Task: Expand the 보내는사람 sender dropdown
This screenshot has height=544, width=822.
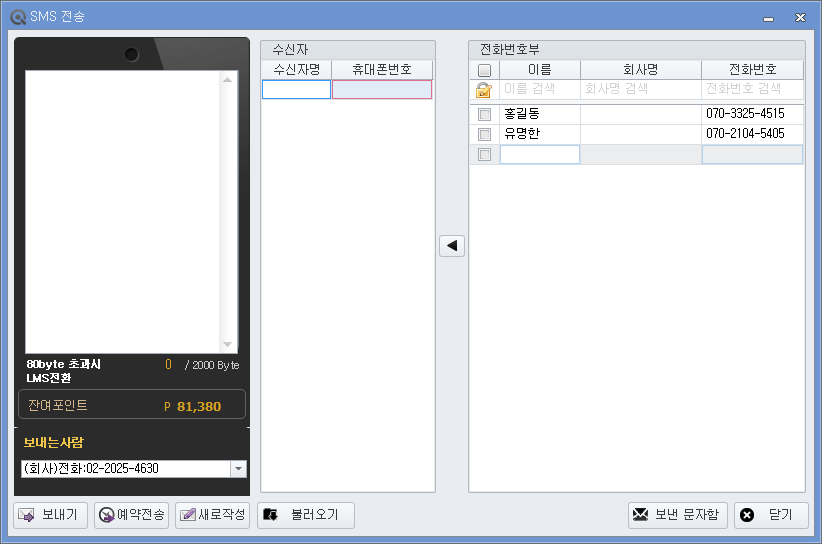Action: coord(238,469)
